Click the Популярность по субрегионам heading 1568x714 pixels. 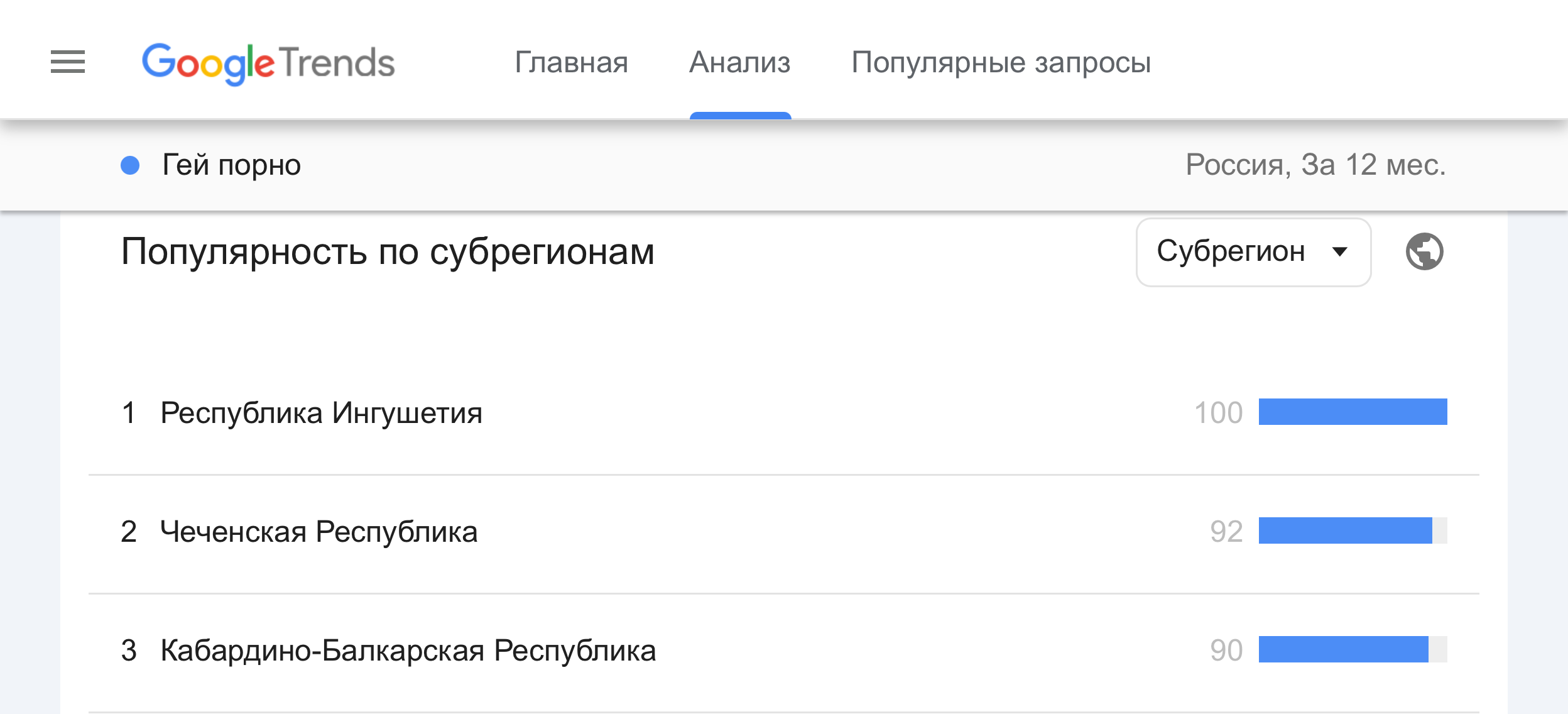point(388,252)
